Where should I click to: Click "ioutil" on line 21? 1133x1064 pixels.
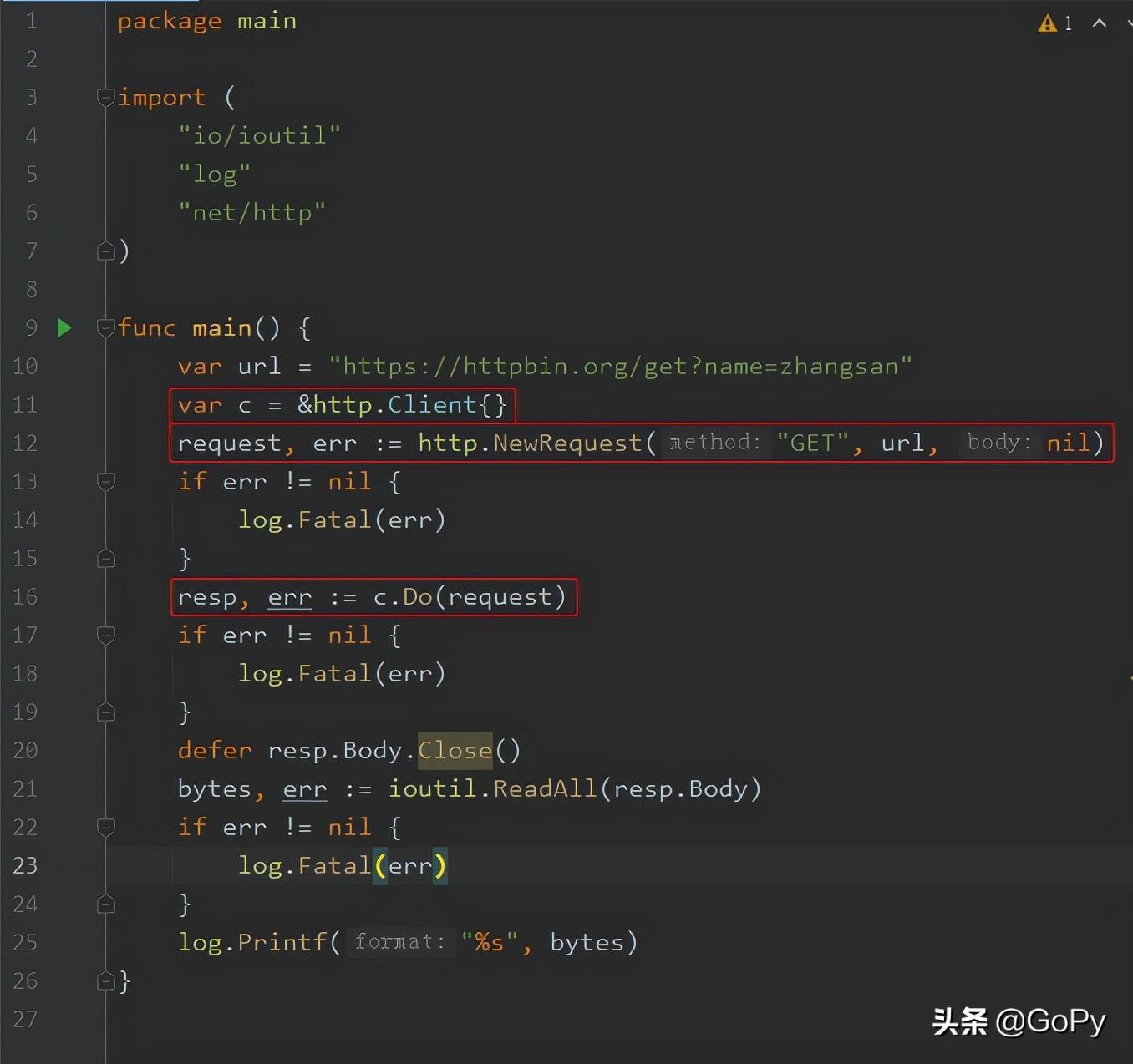(432, 788)
